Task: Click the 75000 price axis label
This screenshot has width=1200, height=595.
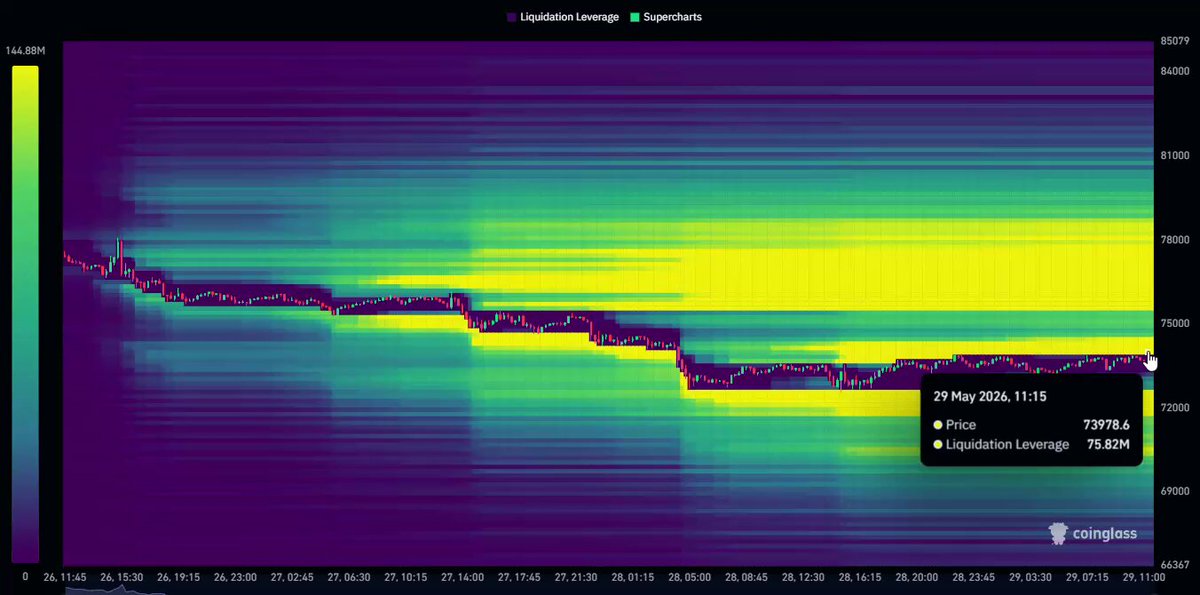Action: click(1174, 323)
